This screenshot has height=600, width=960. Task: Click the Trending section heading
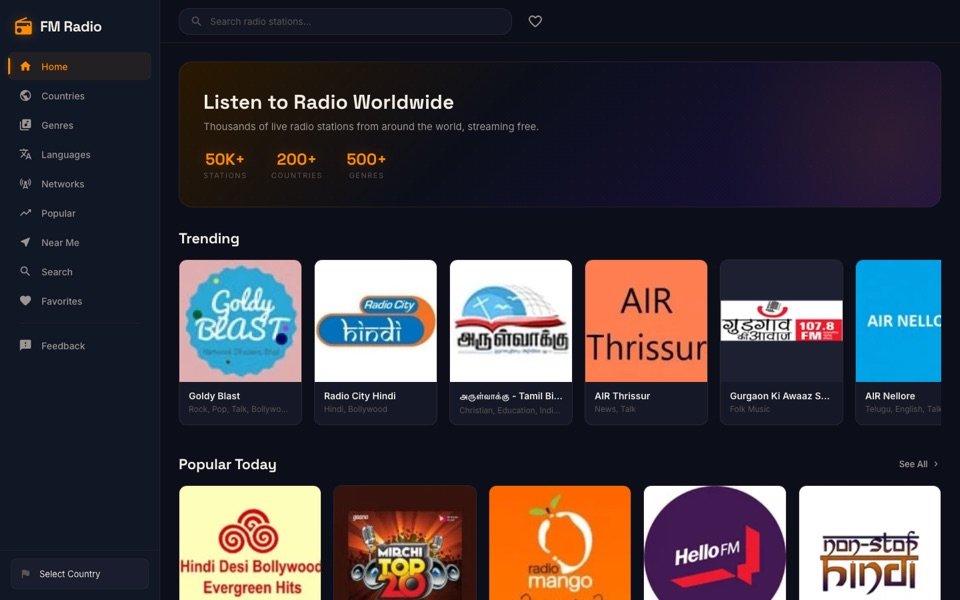pyautogui.click(x=209, y=238)
